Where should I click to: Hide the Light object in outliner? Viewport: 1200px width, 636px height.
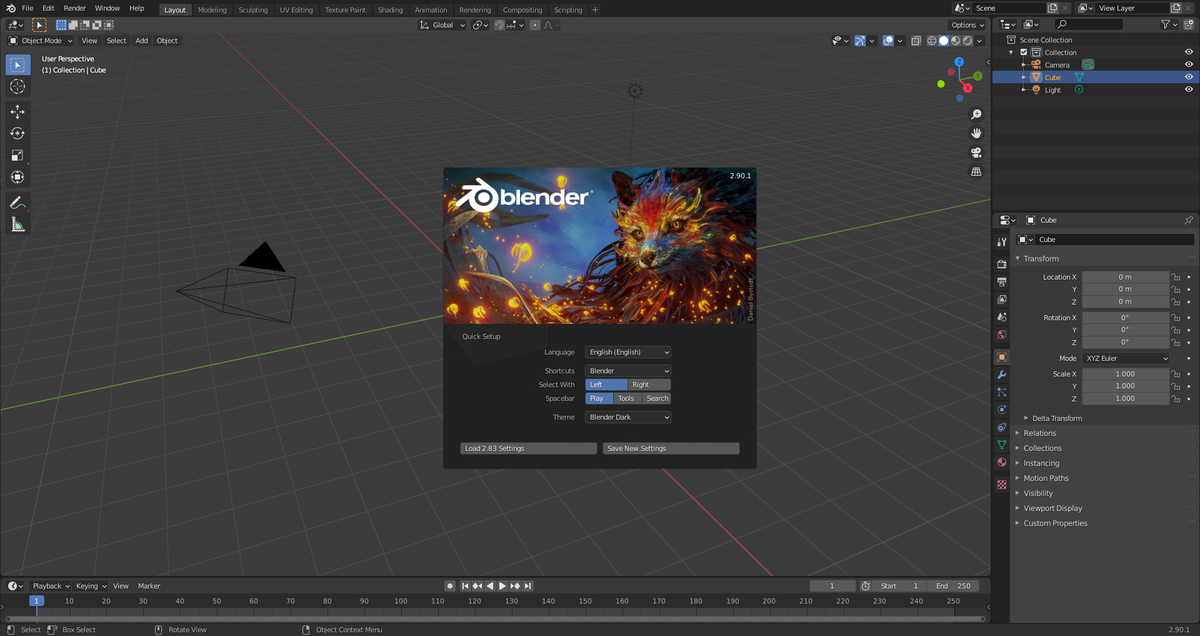[1189, 90]
